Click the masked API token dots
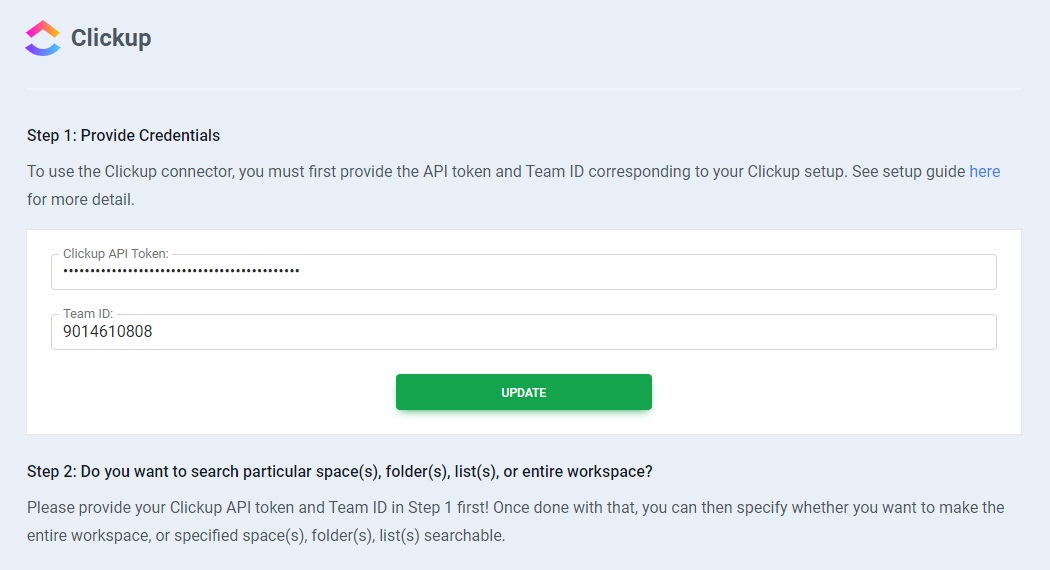Image resolution: width=1050 pixels, height=570 pixels. [181, 271]
